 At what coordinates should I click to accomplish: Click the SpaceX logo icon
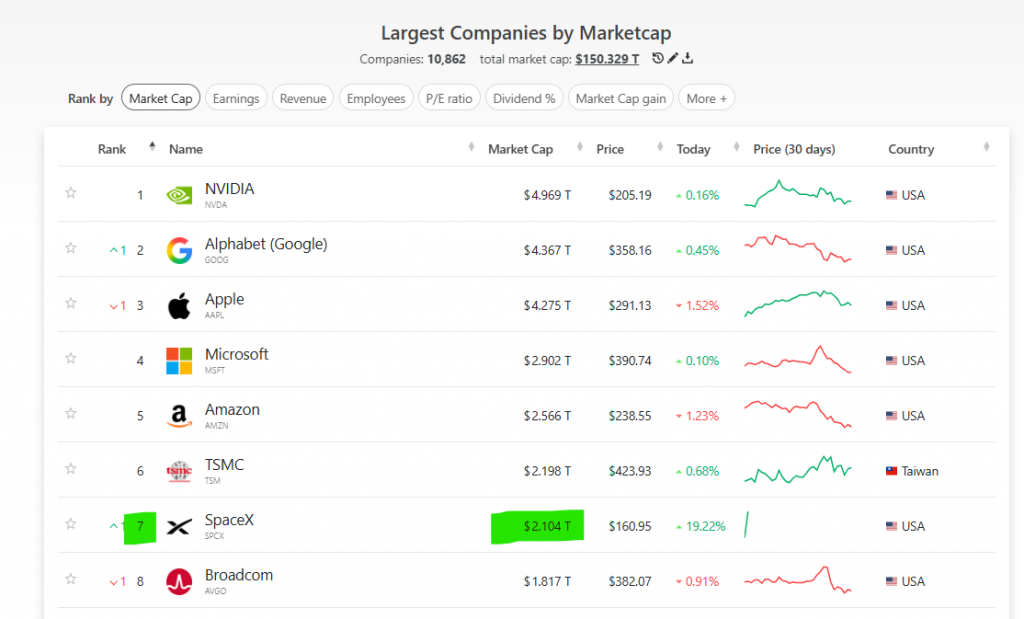pyautogui.click(x=179, y=526)
